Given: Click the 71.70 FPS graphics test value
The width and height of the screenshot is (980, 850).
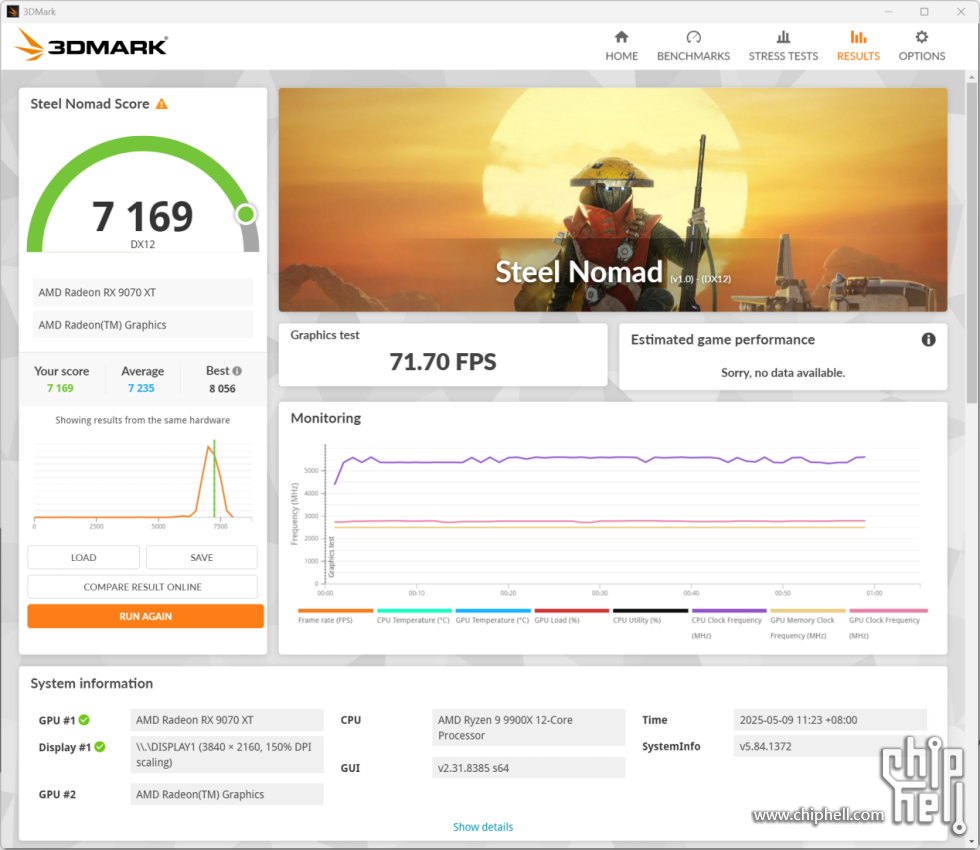Looking at the screenshot, I should pyautogui.click(x=443, y=362).
